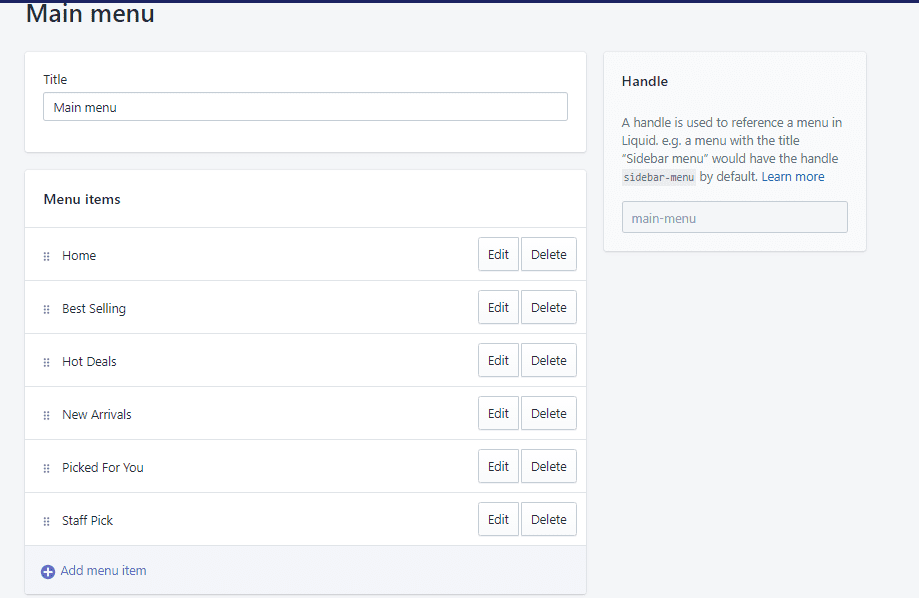
Task: Select the Hot Deals item label
Action: click(89, 362)
